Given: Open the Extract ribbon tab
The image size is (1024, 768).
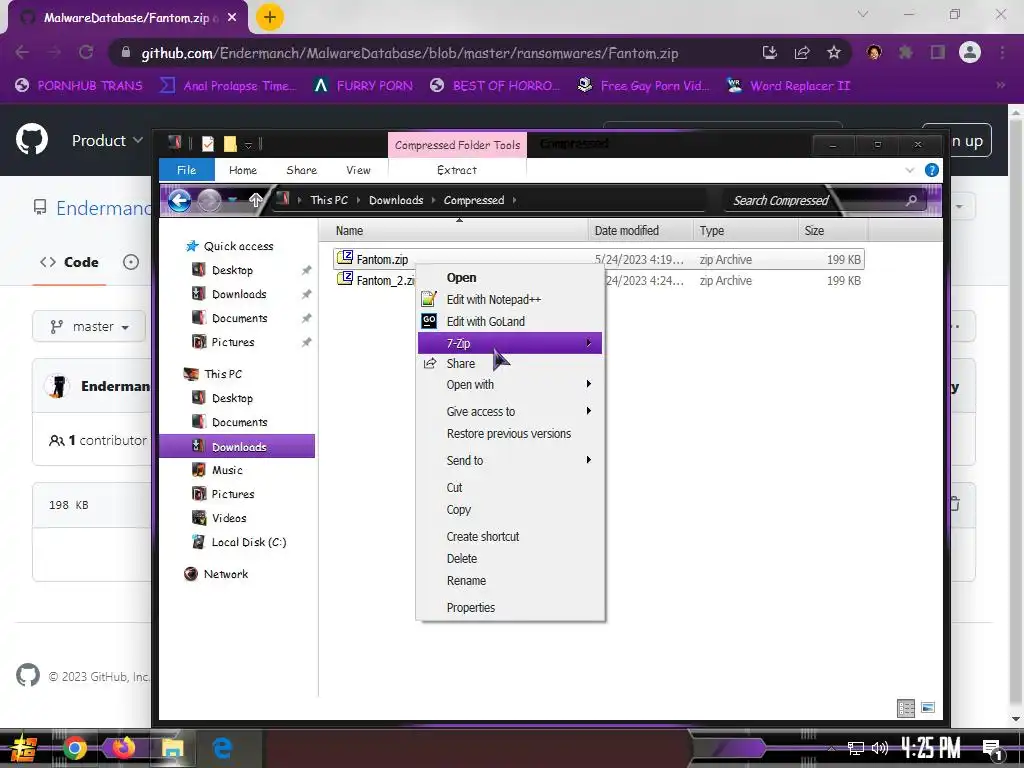Looking at the screenshot, I should 456,170.
